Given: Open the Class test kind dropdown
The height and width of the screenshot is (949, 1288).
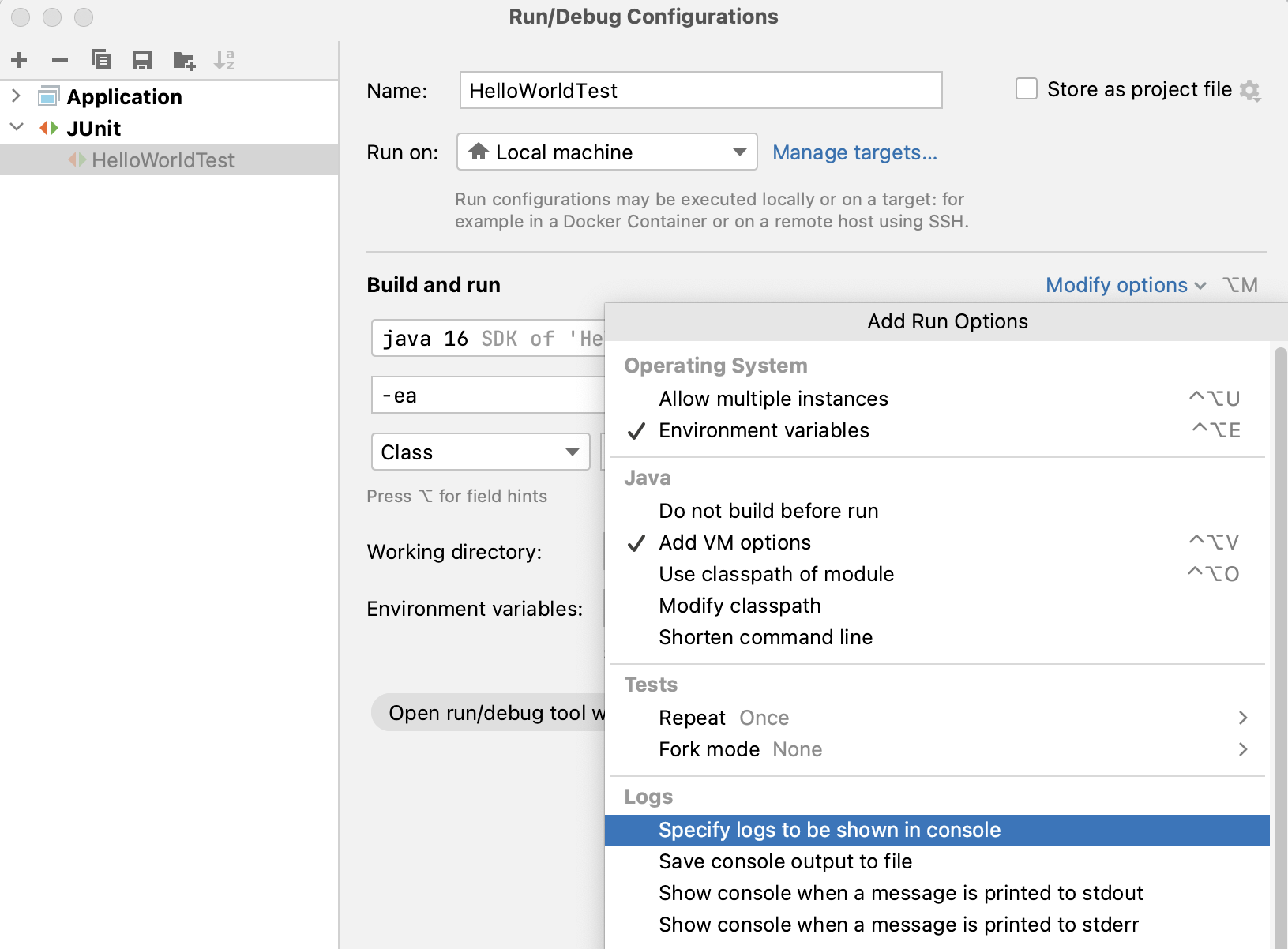Looking at the screenshot, I should point(480,452).
